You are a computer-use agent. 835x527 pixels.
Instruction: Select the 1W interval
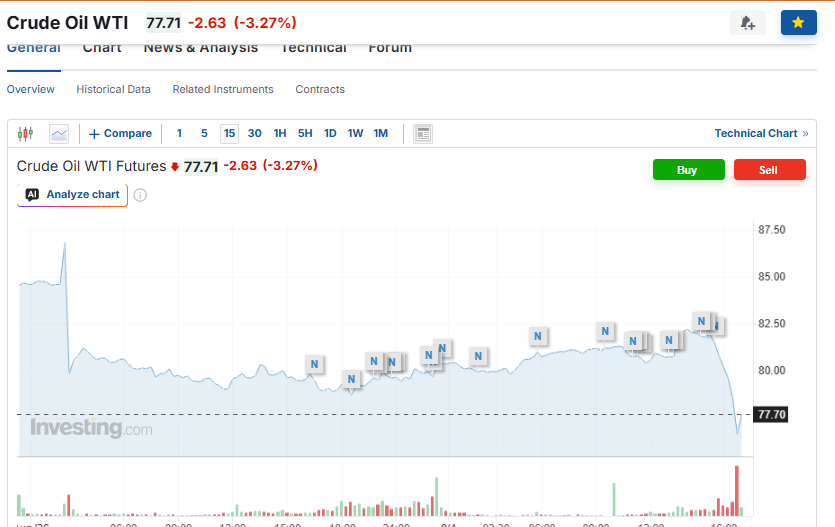click(x=355, y=134)
